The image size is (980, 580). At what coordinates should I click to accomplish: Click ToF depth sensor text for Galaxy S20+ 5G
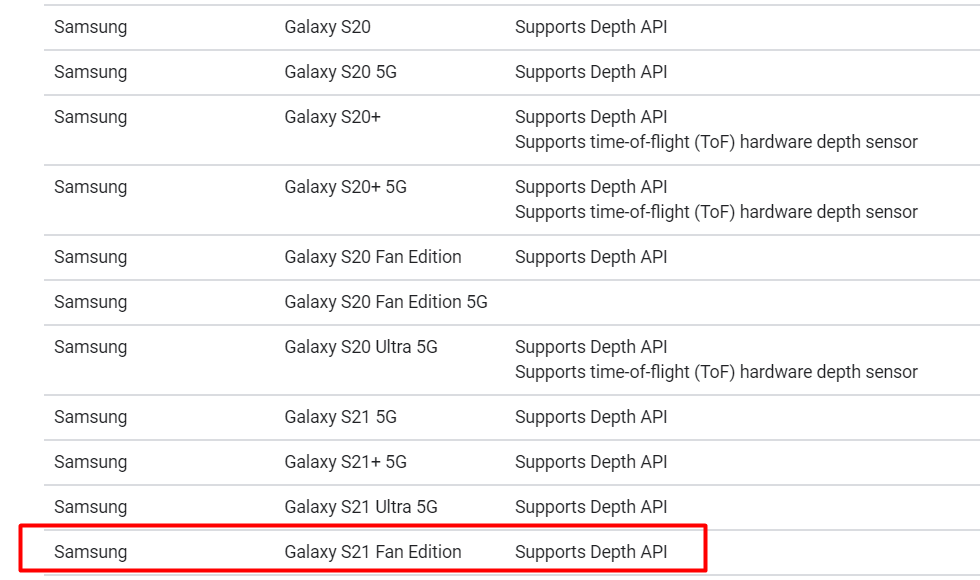click(x=715, y=212)
